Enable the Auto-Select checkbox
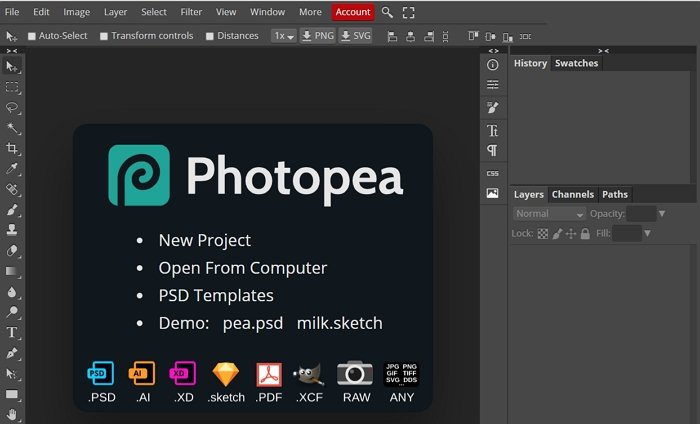The width and height of the screenshot is (700, 424). [x=31, y=36]
